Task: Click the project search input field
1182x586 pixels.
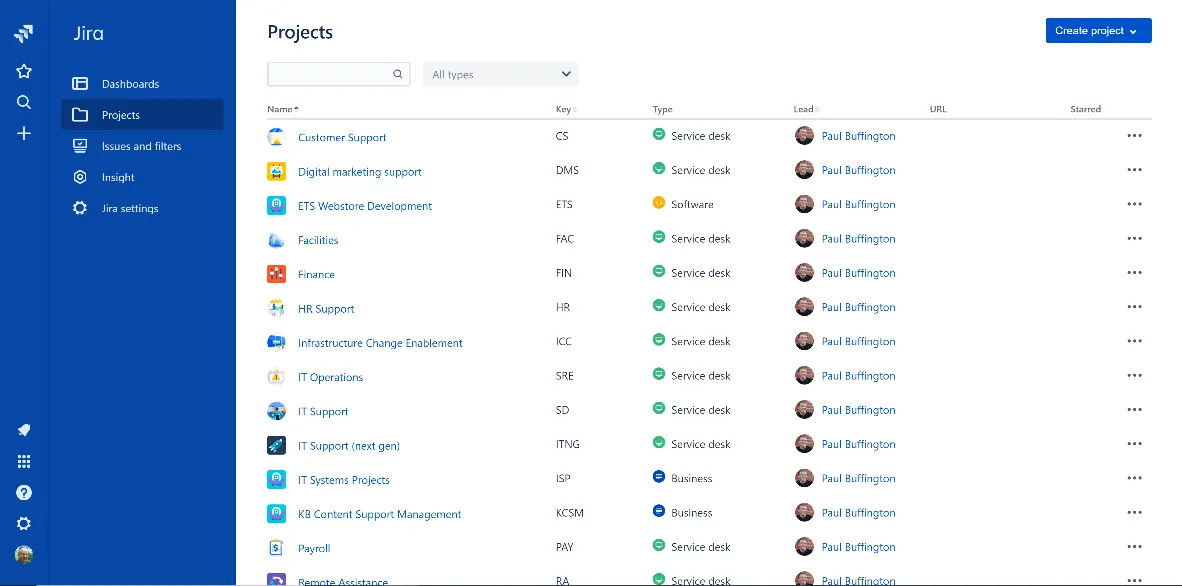Action: 329,74
